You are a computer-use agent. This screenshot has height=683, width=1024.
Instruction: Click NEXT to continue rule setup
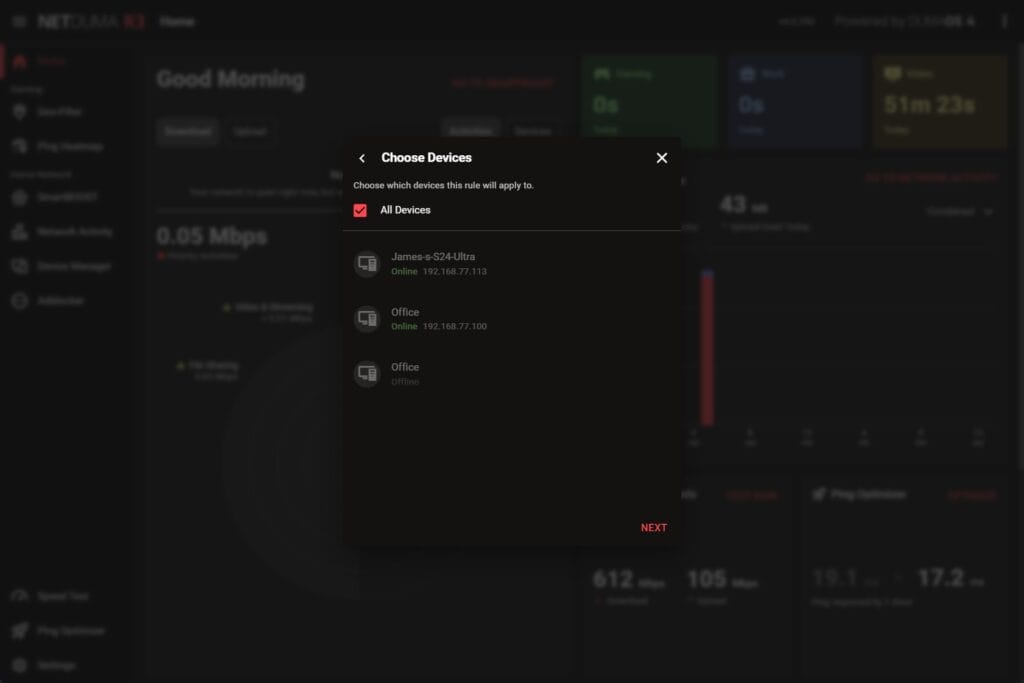pos(653,528)
